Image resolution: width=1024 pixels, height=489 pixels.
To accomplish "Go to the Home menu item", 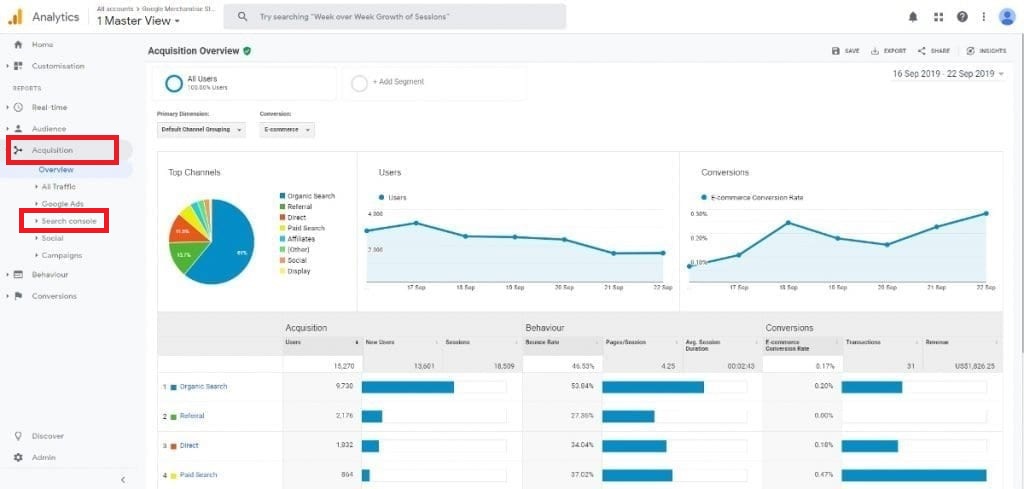I will pos(42,44).
